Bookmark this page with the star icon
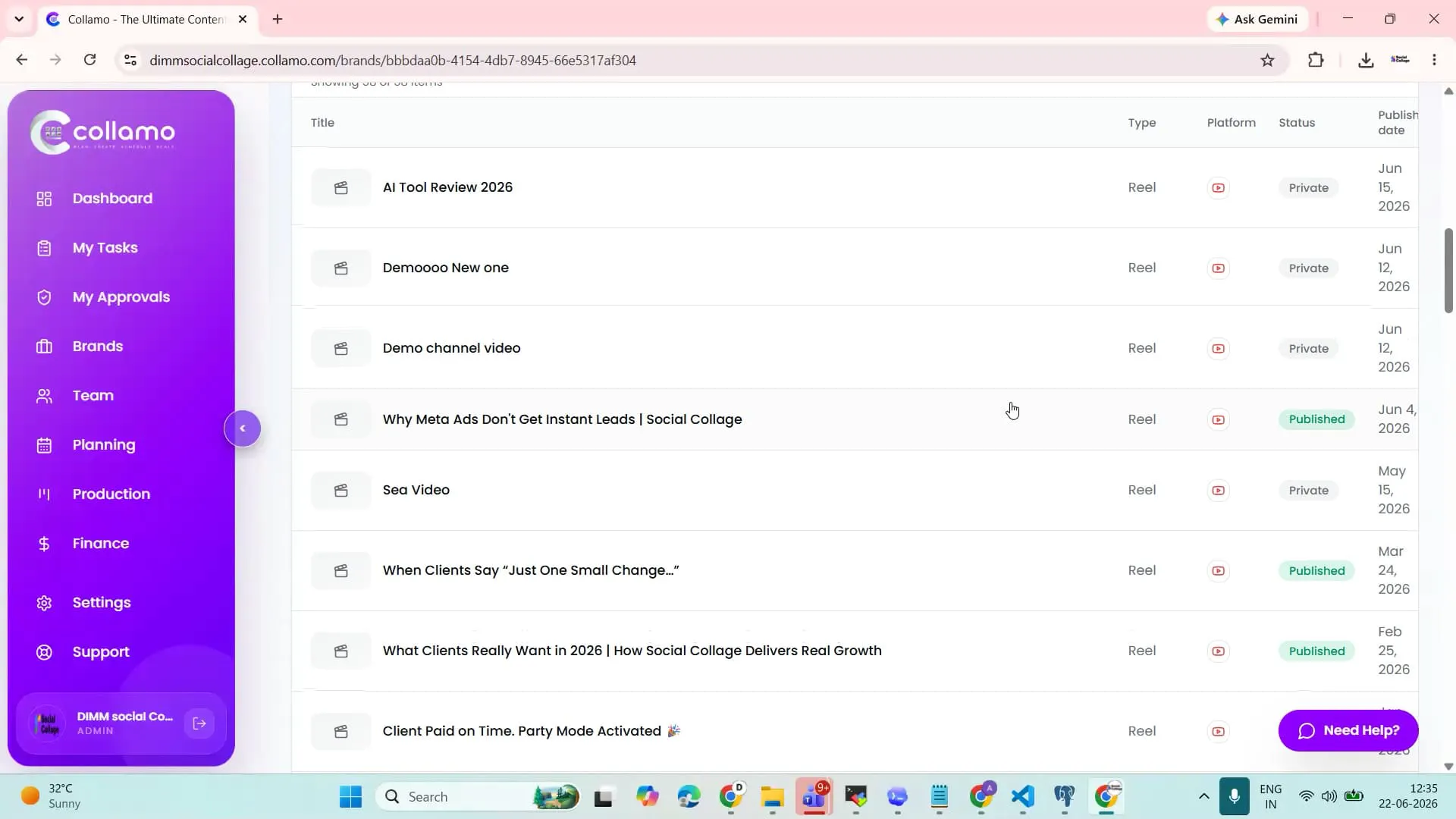Screen dimensions: 1456x819 tap(1267, 60)
